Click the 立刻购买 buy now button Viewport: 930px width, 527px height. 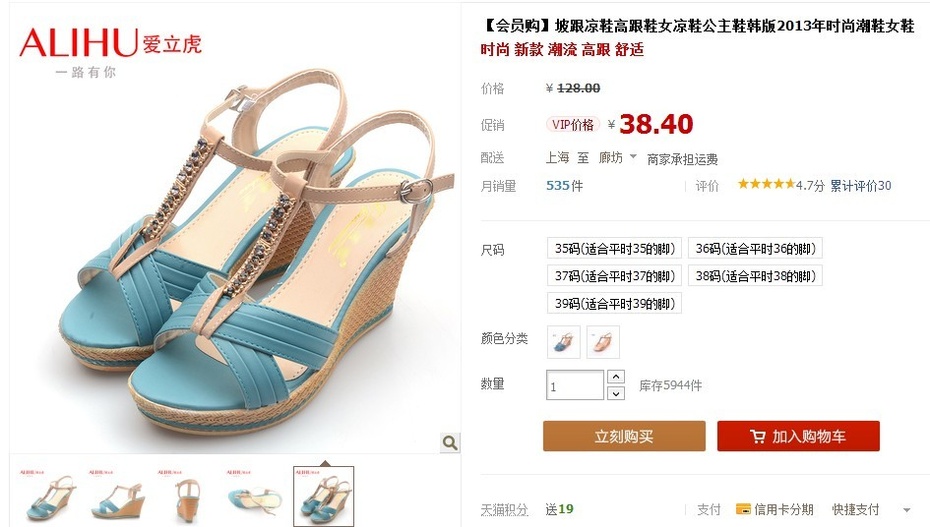pos(624,436)
